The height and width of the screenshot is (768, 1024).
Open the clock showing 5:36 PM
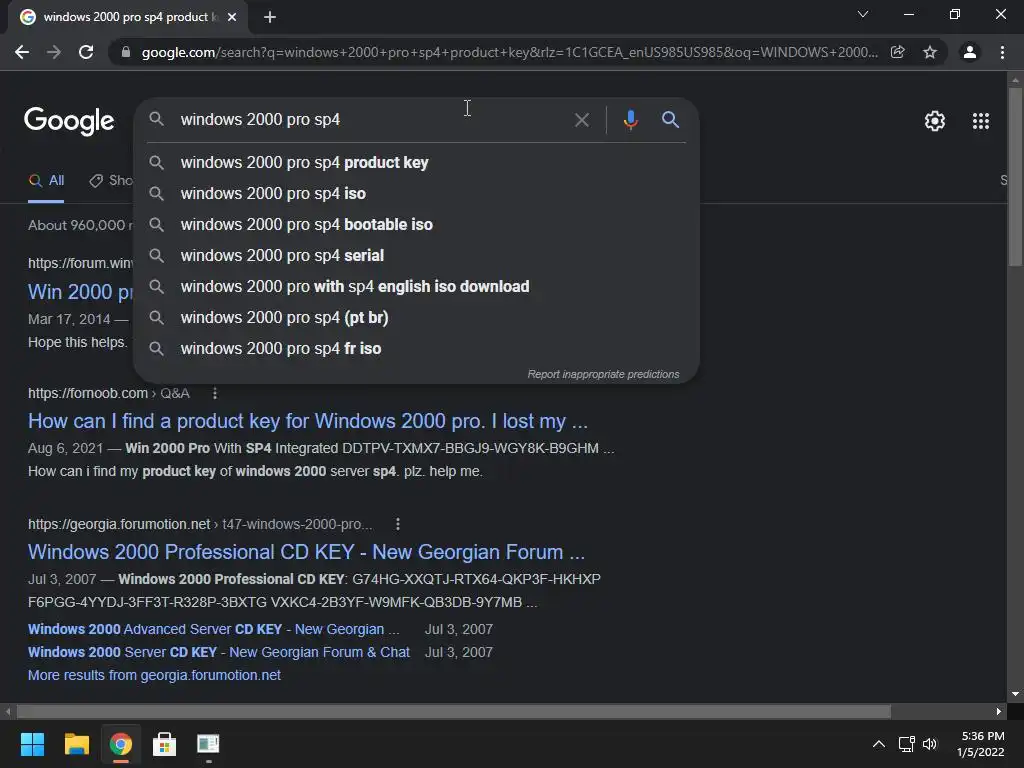[x=981, y=744]
